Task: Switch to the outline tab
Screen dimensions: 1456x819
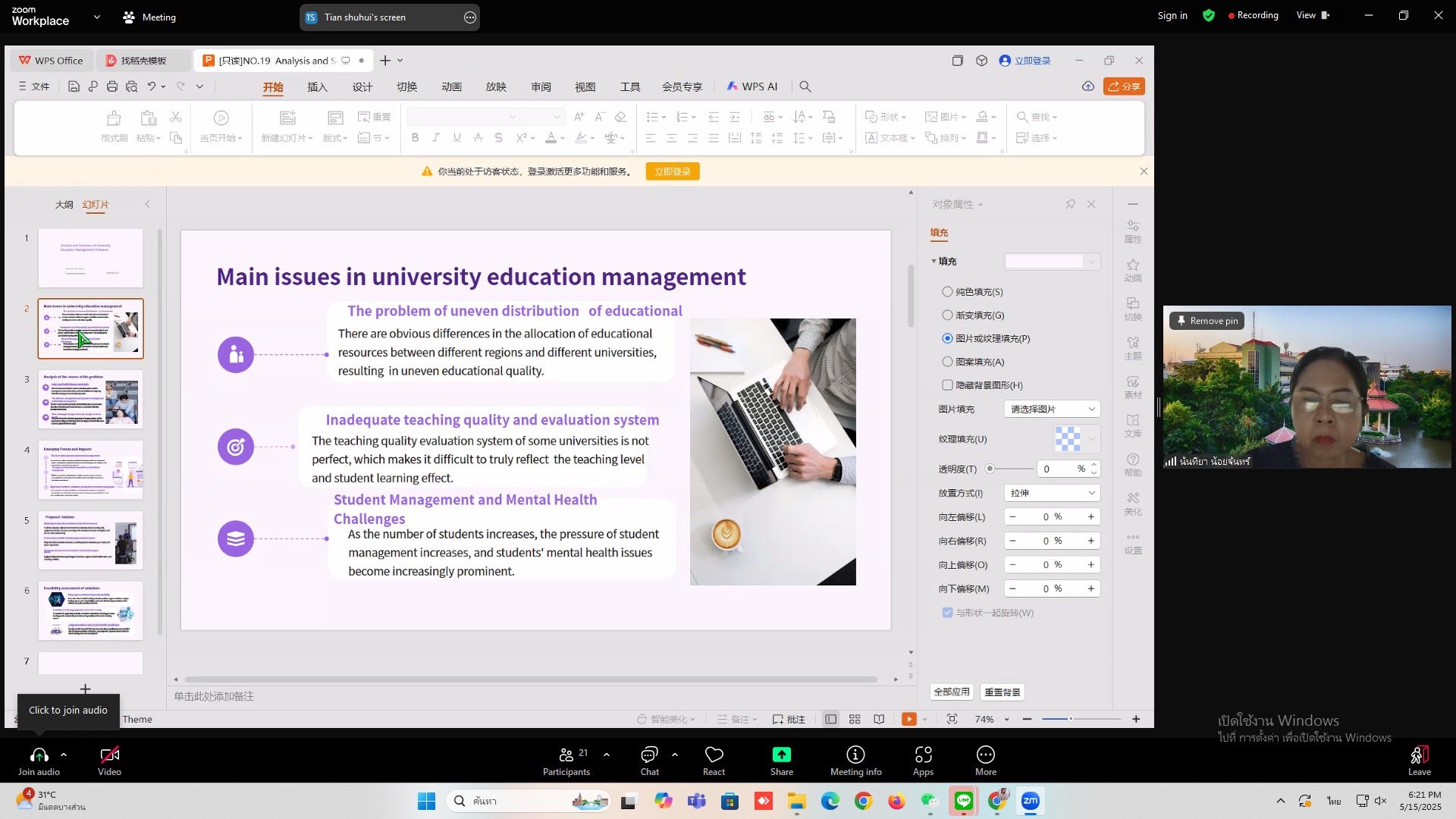Action: tap(64, 205)
